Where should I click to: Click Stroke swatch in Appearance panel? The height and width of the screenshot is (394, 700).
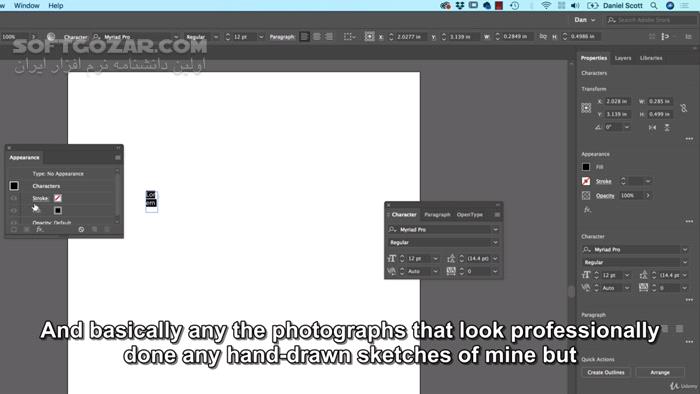pyautogui.click(x=58, y=198)
